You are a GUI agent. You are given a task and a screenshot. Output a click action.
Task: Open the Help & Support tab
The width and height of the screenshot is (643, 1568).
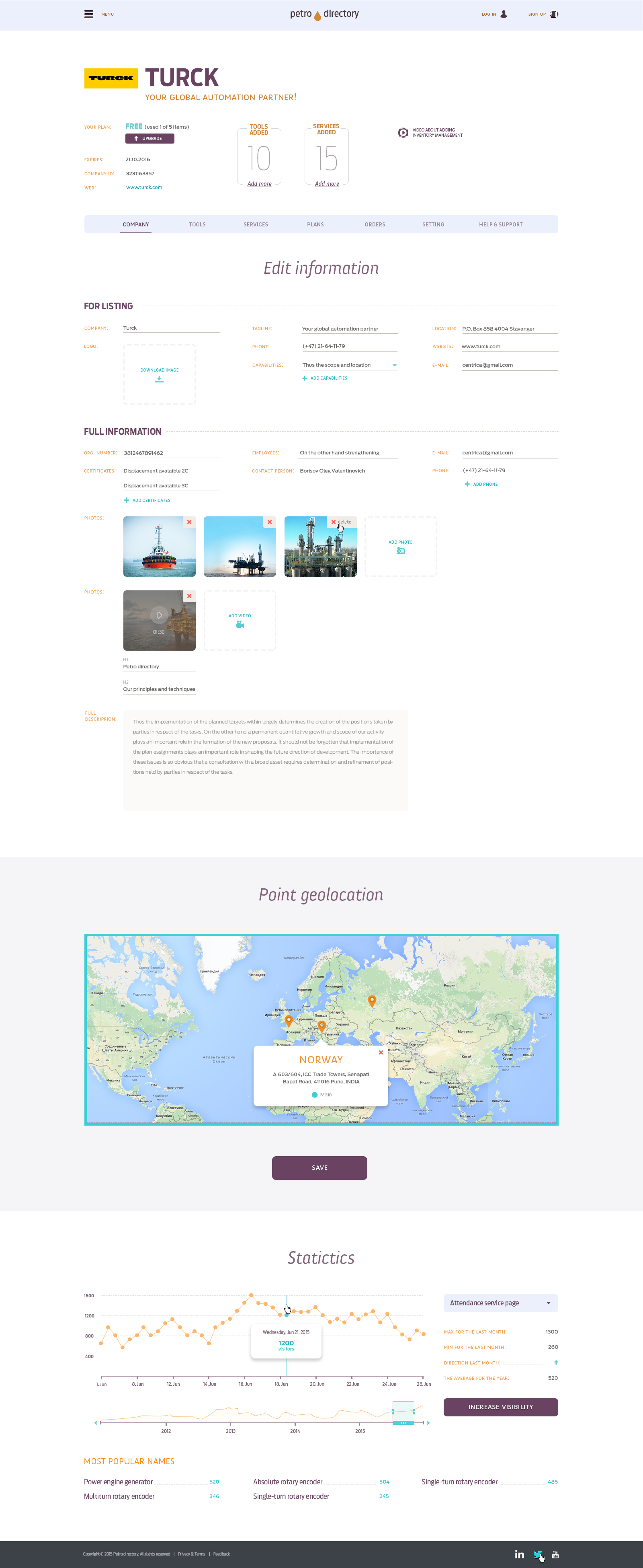pos(501,225)
